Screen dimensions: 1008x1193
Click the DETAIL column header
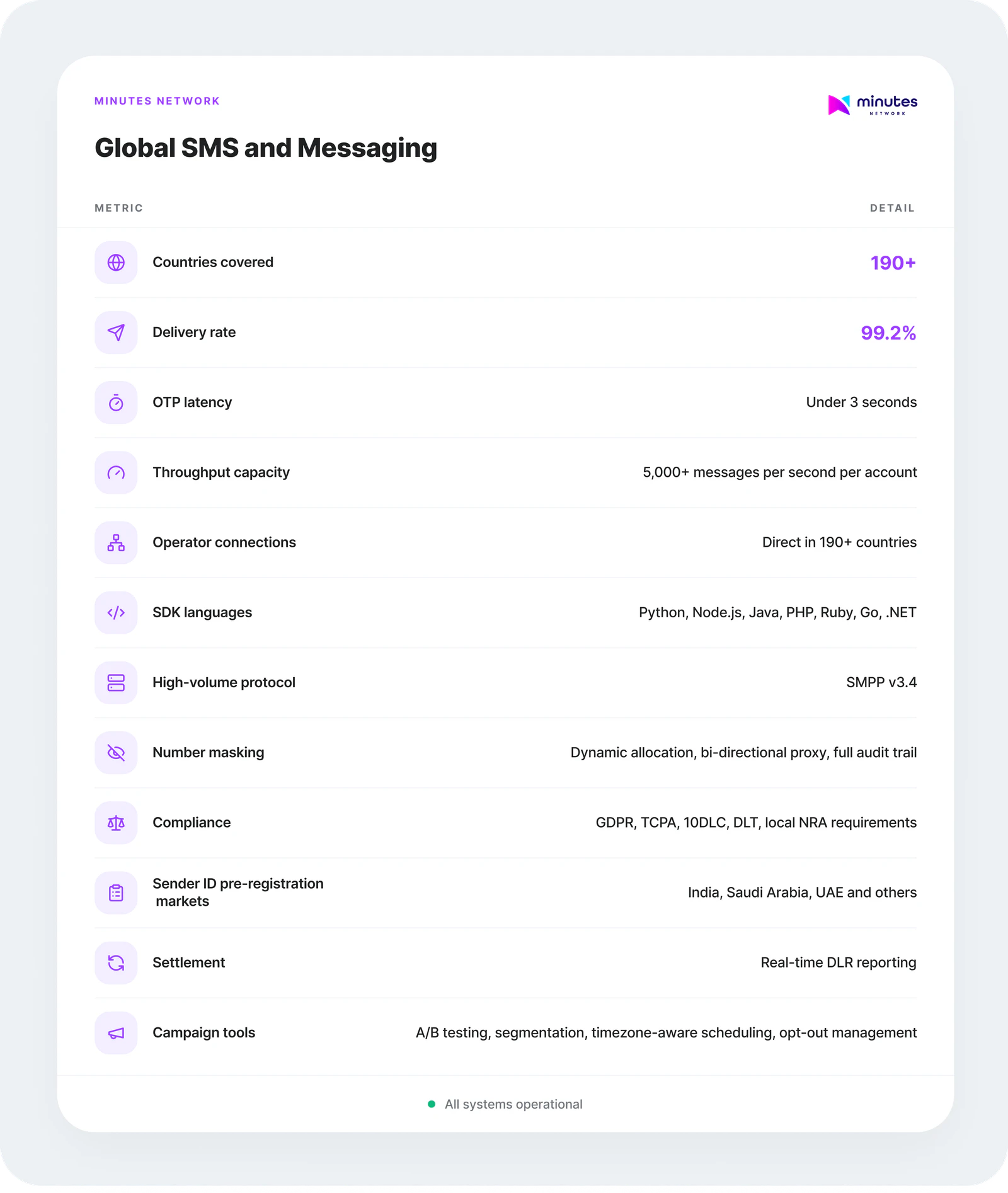(x=892, y=208)
